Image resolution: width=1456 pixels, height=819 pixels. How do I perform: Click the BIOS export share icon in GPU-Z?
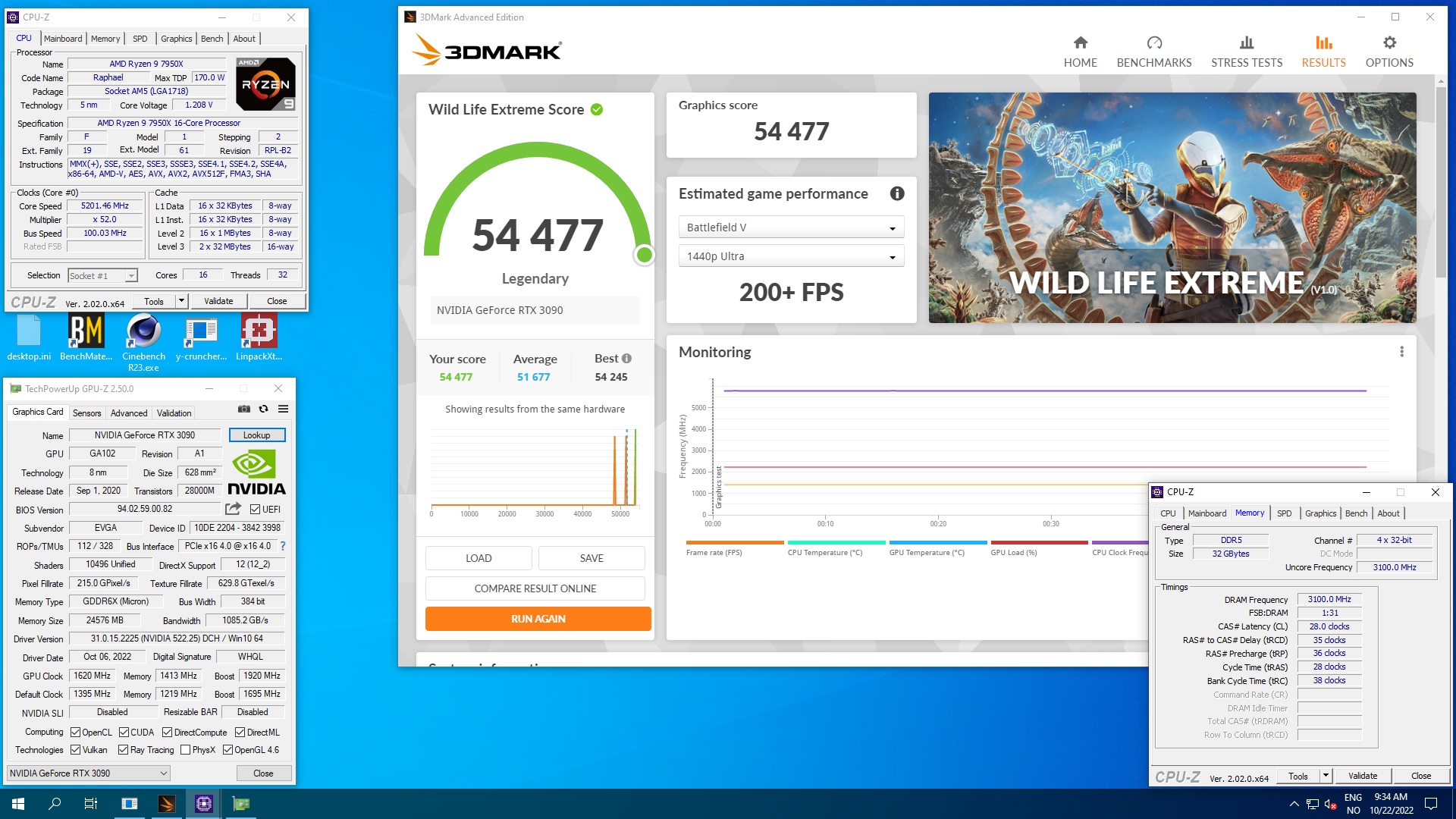234,509
